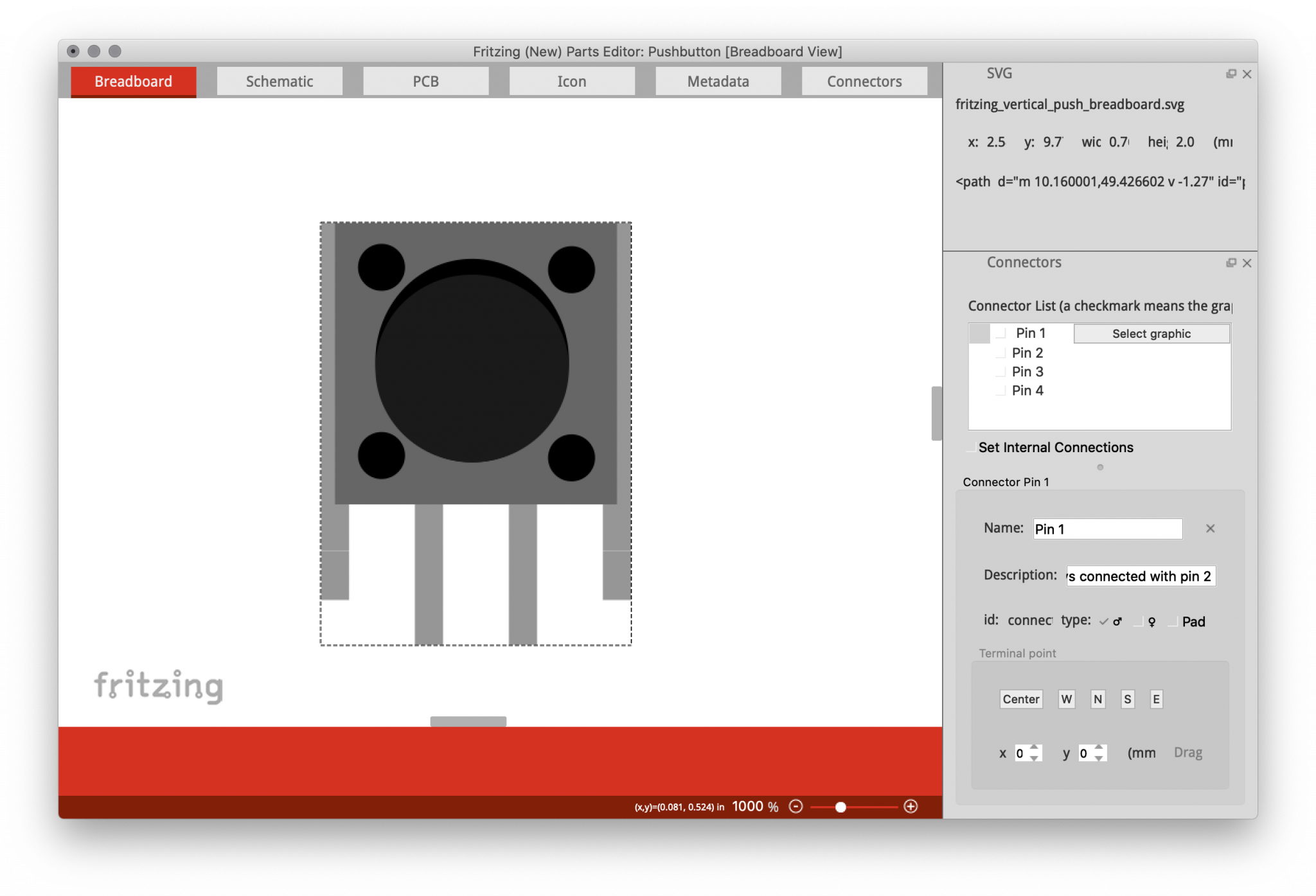Increase terminal point x value
This screenshot has width=1316, height=896.
coord(1035,748)
